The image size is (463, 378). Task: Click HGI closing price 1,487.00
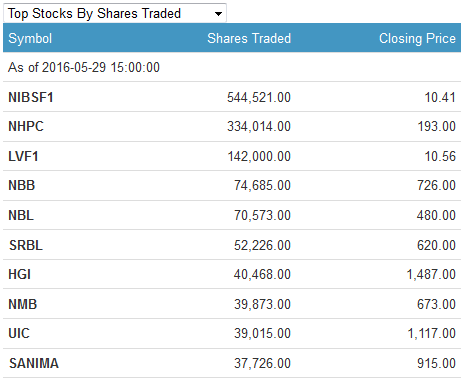pos(431,274)
